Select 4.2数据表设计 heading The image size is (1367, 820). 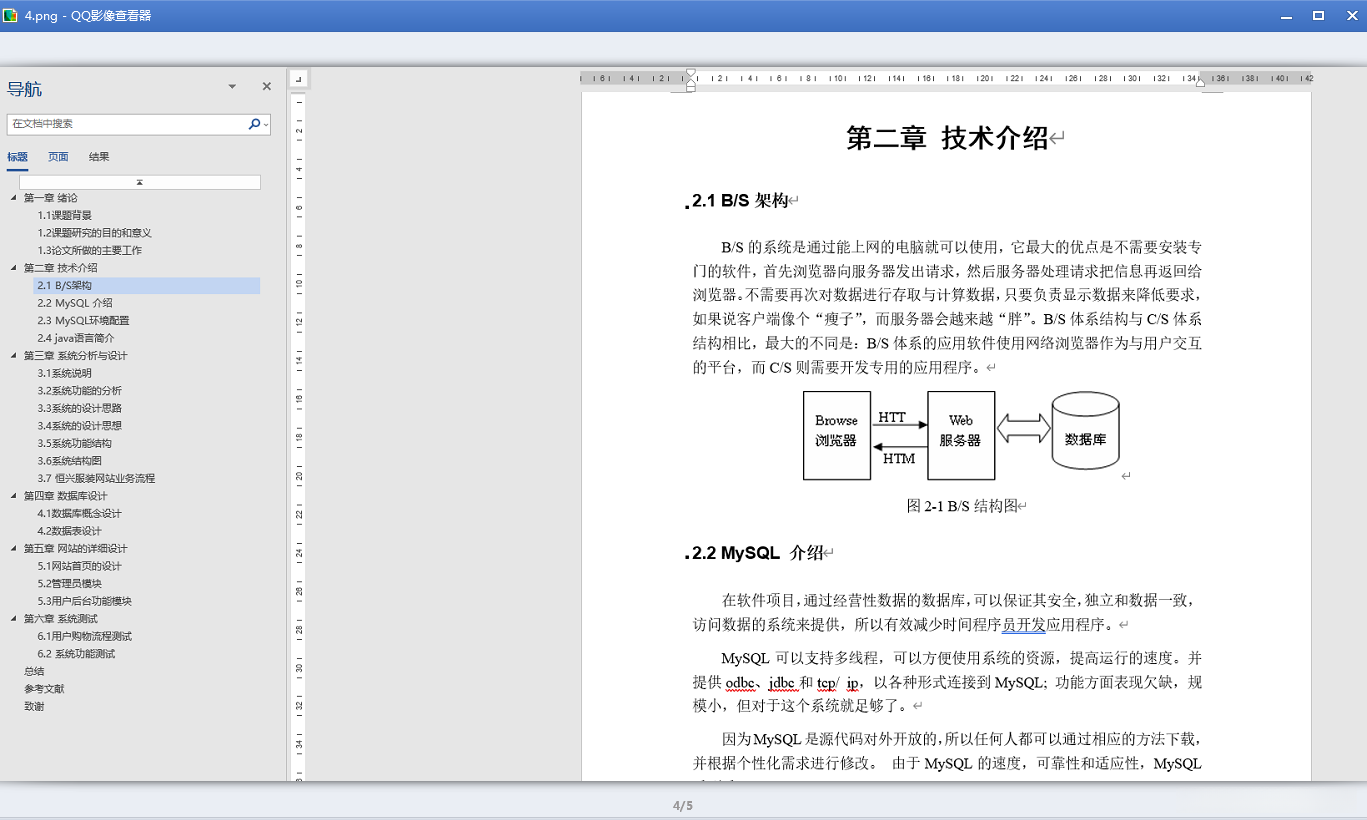70,531
